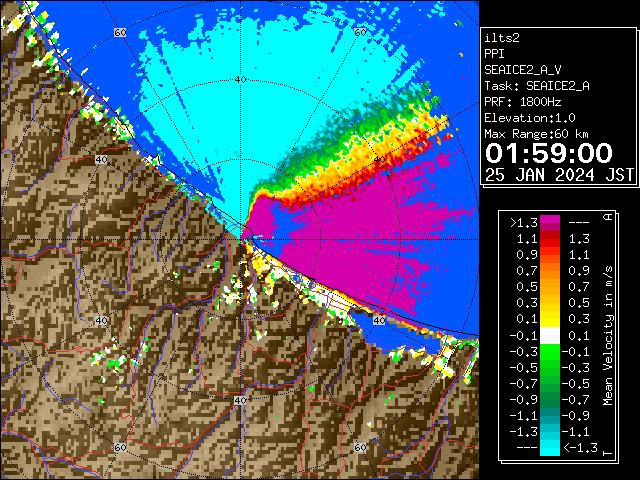
Task: Pick the bright red legend color band
Action: pyautogui.click(x=550, y=242)
